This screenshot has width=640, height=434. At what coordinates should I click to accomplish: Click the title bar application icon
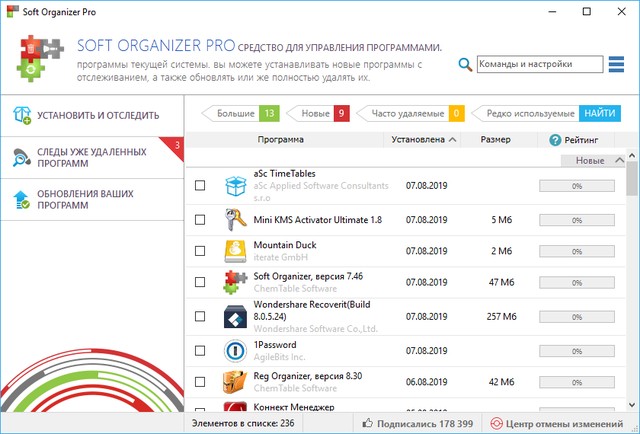click(x=12, y=11)
